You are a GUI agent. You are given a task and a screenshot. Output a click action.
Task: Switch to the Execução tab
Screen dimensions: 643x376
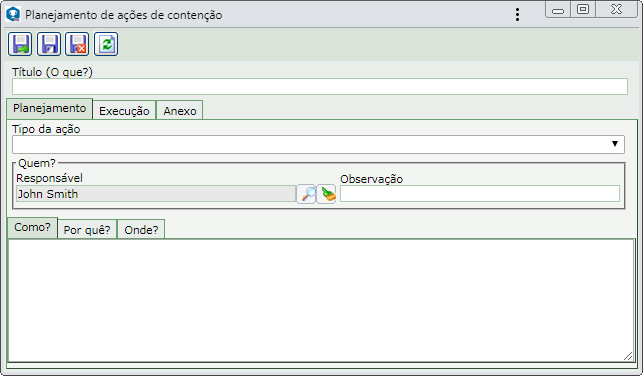pos(124,111)
